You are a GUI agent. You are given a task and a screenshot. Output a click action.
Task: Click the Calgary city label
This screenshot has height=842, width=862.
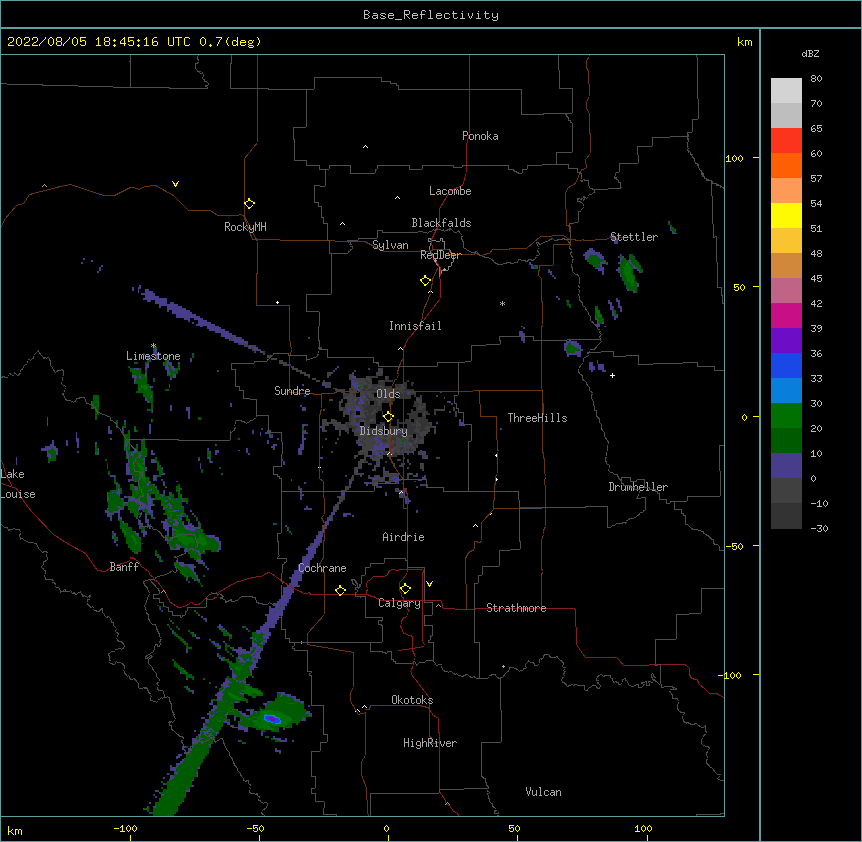(399, 603)
